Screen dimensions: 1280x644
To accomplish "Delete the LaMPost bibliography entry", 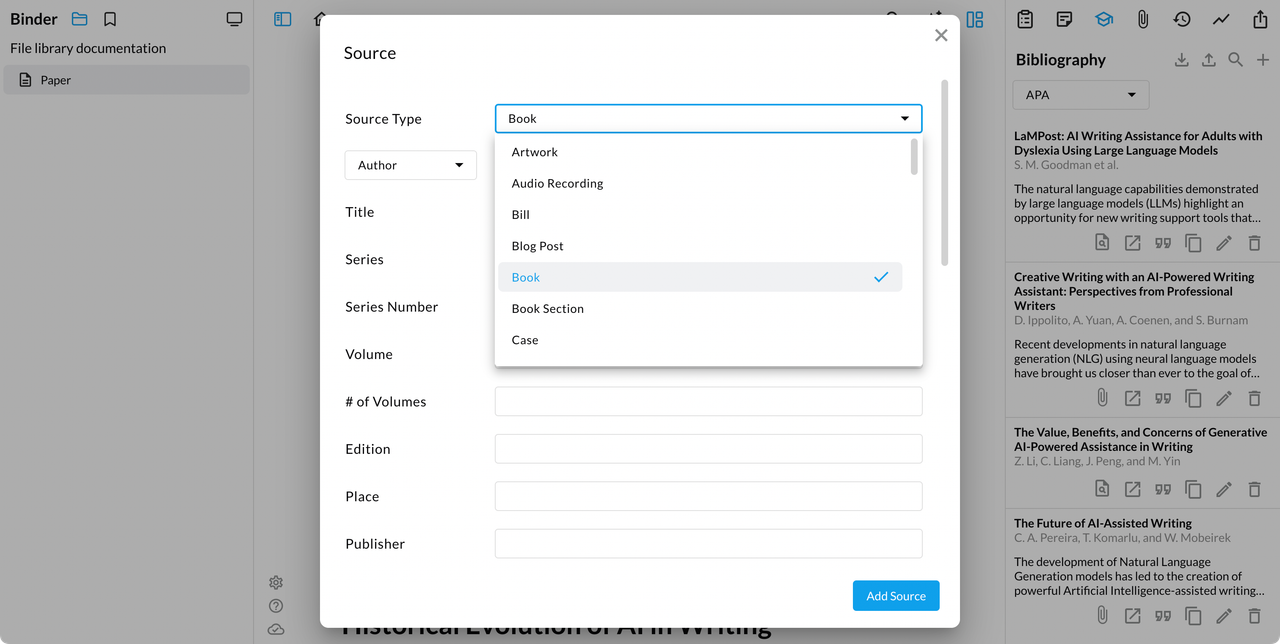I will tap(1254, 243).
